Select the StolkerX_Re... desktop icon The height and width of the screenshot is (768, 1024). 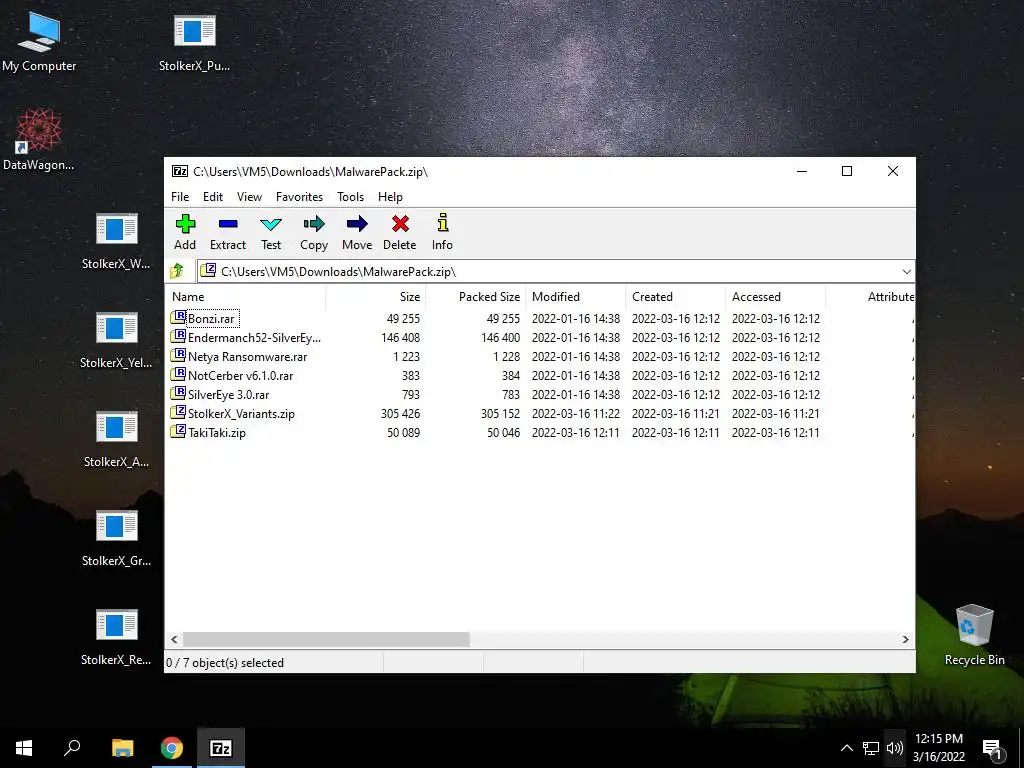click(116, 636)
